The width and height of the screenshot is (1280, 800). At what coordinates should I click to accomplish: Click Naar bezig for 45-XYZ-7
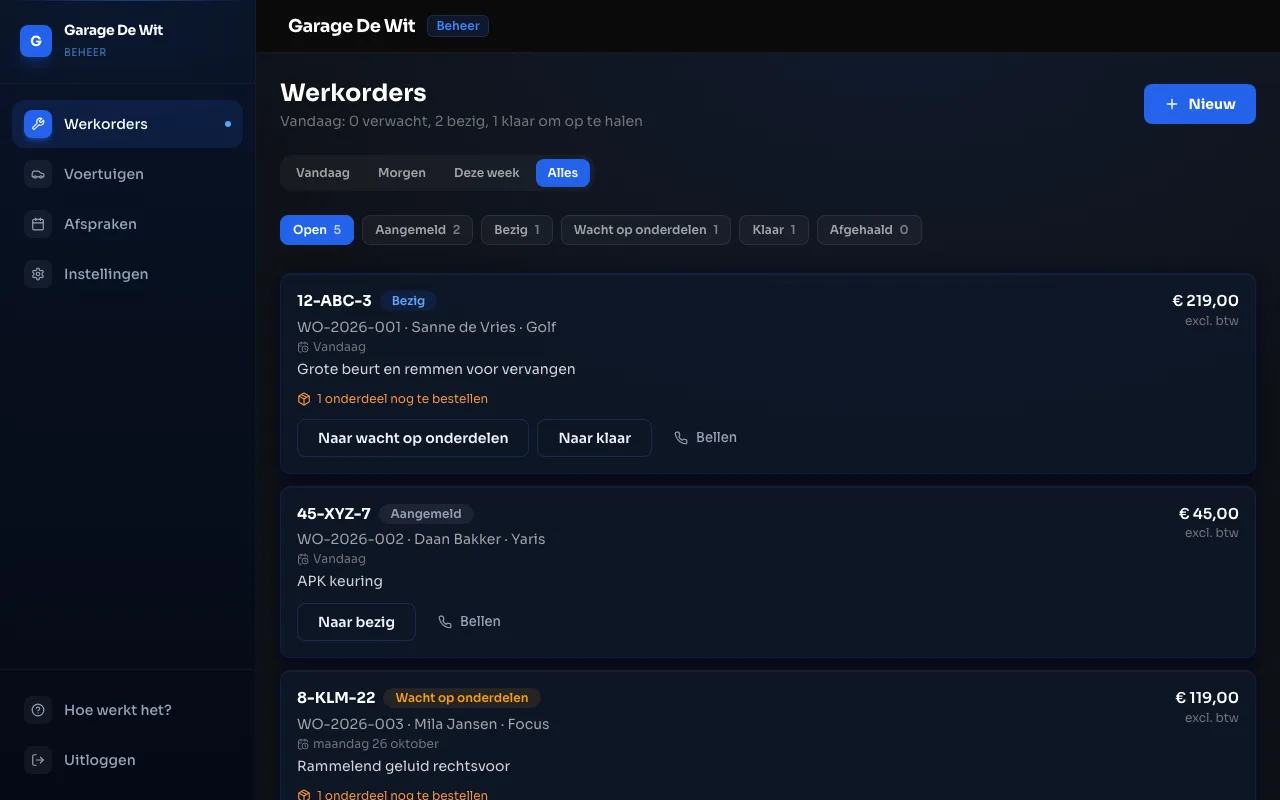pyautogui.click(x=356, y=622)
